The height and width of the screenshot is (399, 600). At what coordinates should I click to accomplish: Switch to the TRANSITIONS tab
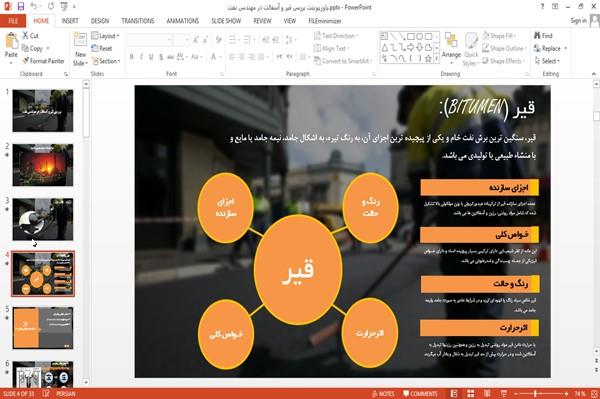click(x=138, y=21)
